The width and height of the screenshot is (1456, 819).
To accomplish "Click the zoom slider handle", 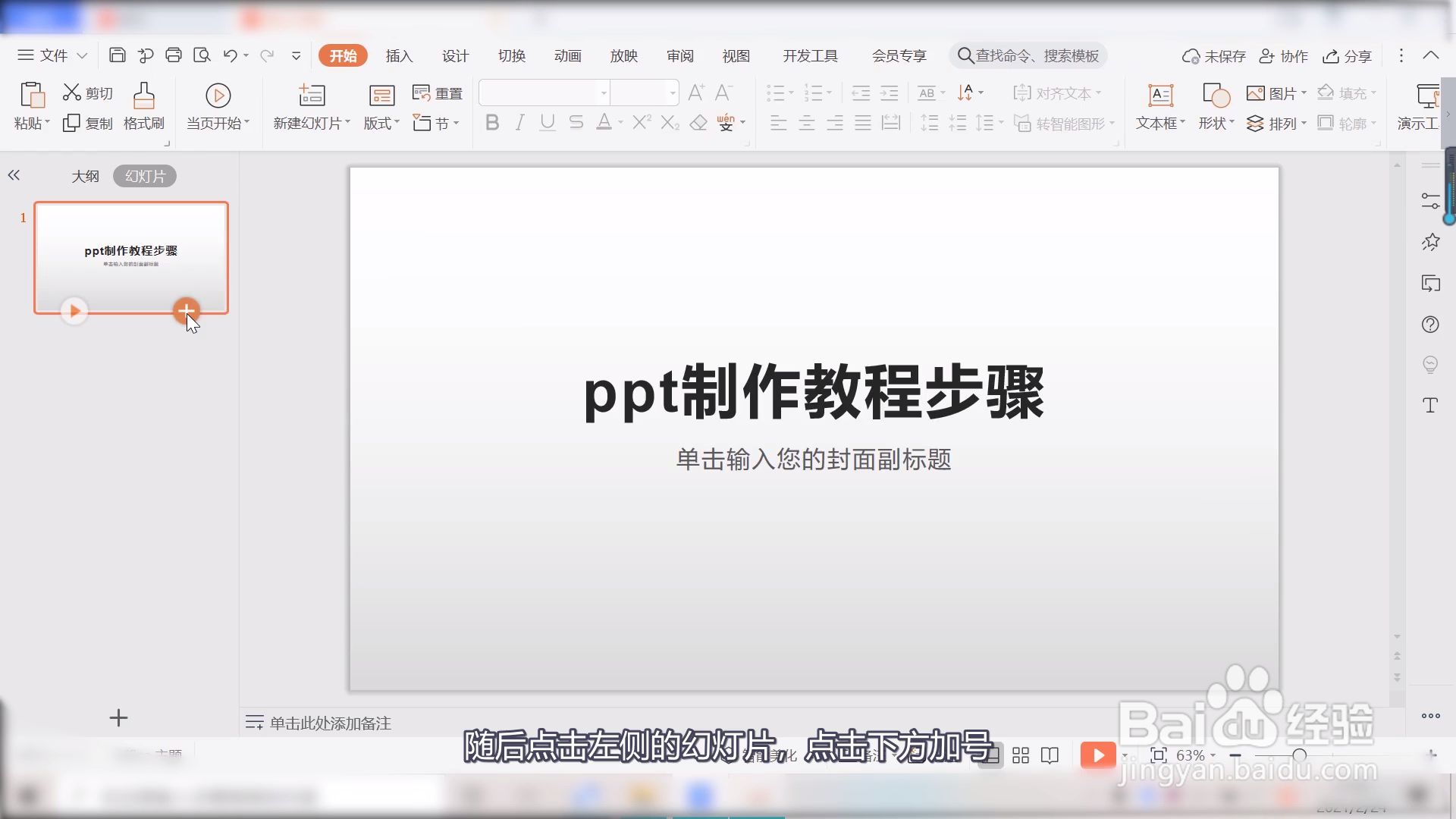I will click(1300, 755).
